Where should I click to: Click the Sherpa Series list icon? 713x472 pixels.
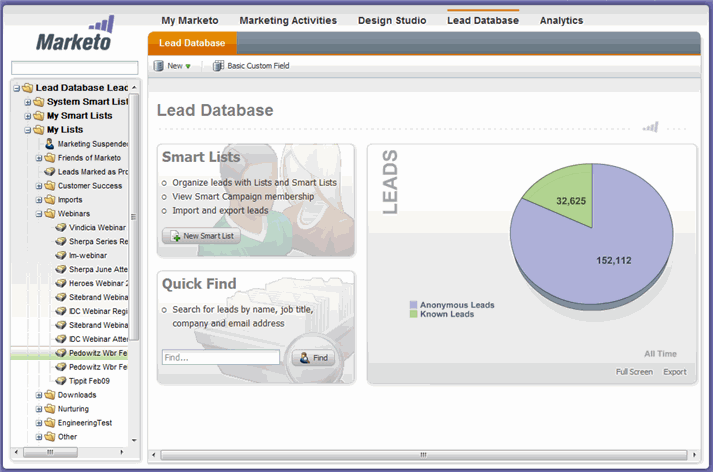point(60,241)
